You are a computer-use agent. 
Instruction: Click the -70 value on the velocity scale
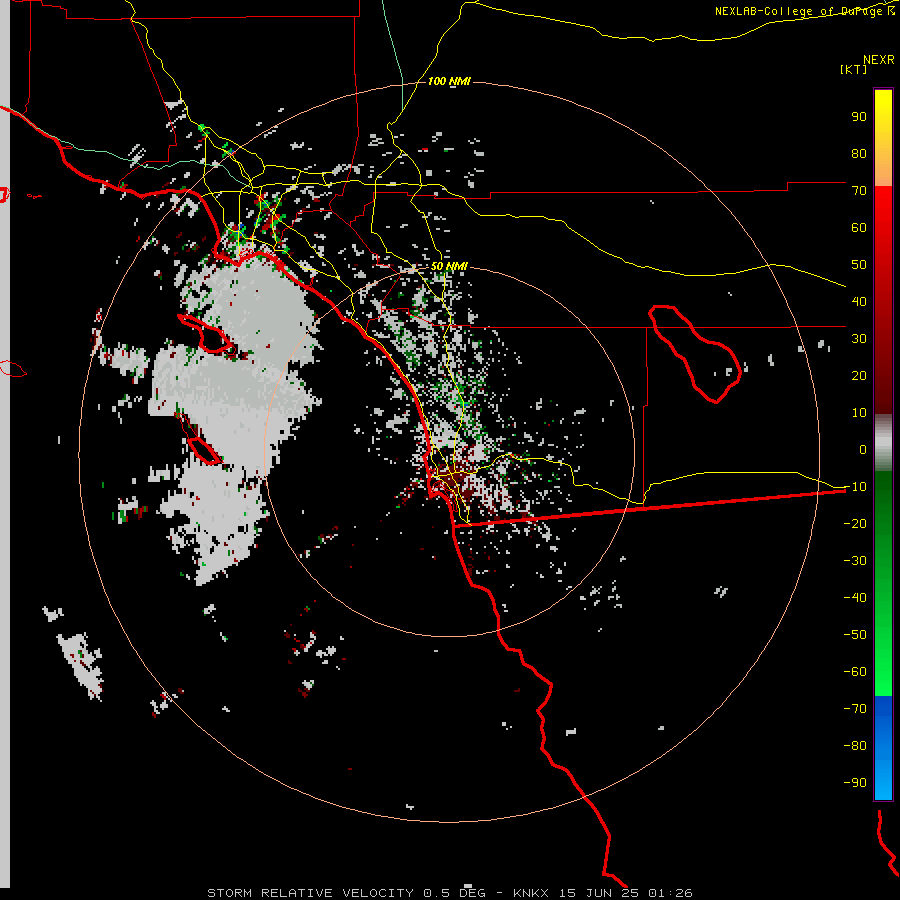click(855, 709)
